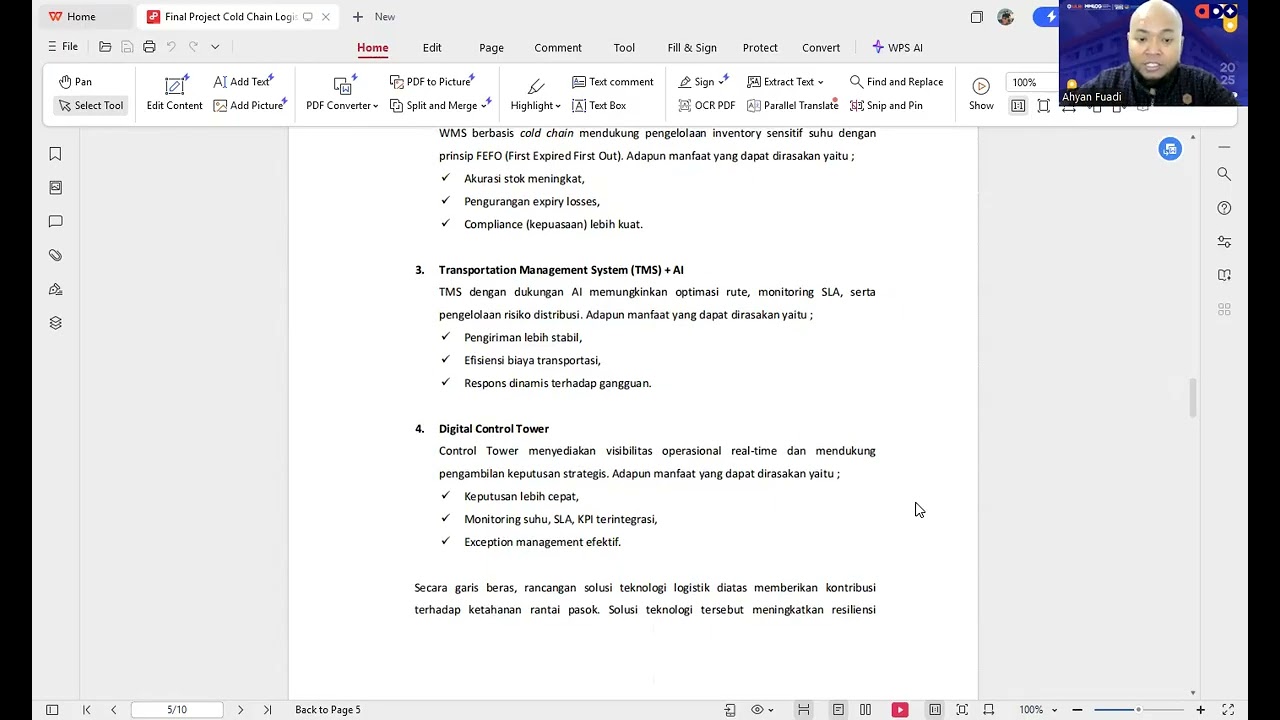Click the open folder icon
This screenshot has height=720, width=1280.
[105, 47]
